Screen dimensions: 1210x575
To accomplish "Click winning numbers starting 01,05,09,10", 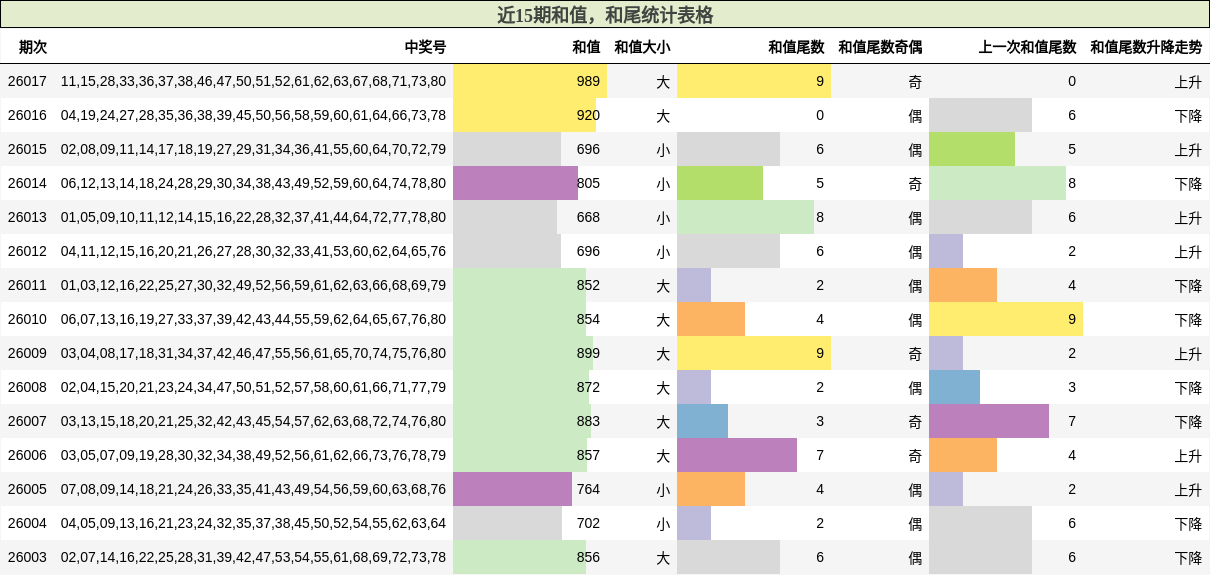I will pos(253,217).
